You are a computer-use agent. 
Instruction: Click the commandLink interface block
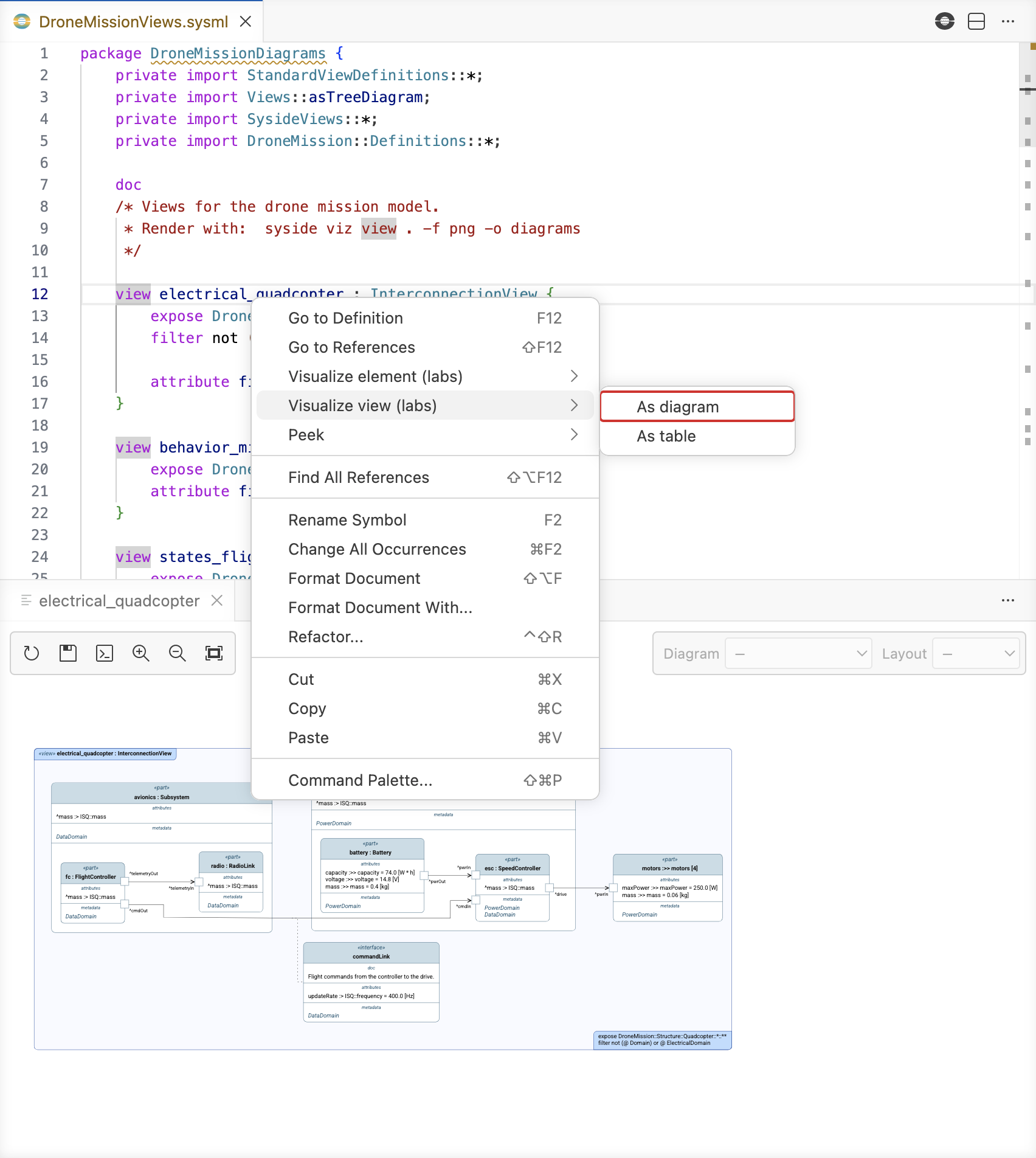coord(371,982)
